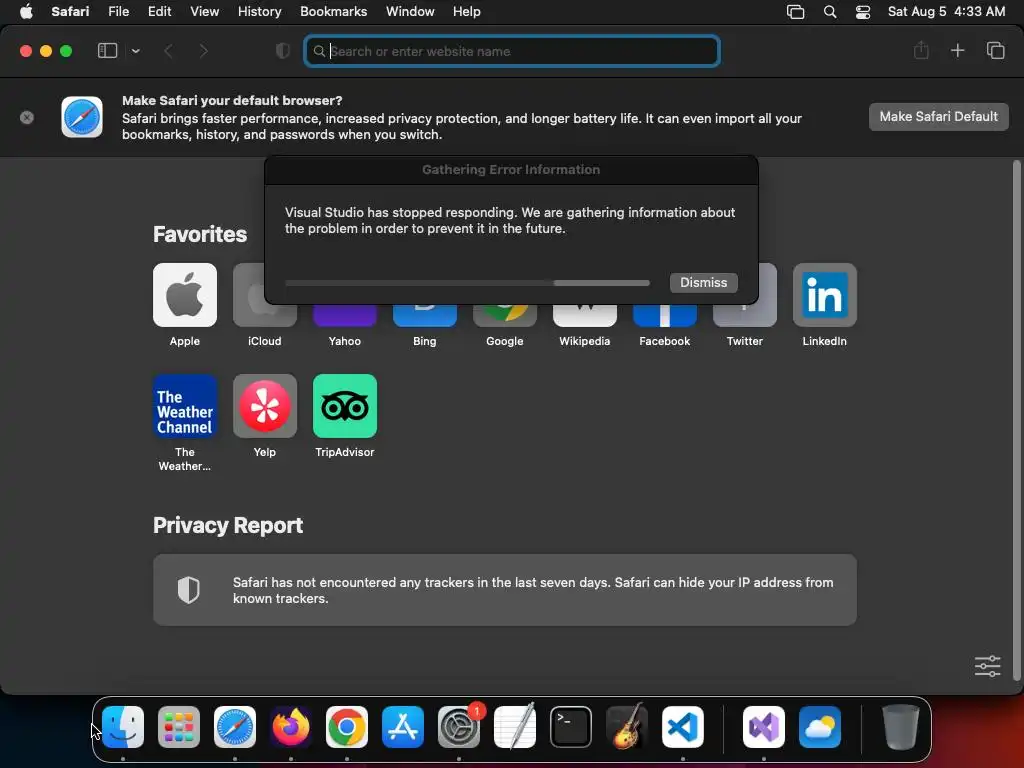Click the Privacy Report shield card
The image size is (1024, 768).
click(x=505, y=590)
